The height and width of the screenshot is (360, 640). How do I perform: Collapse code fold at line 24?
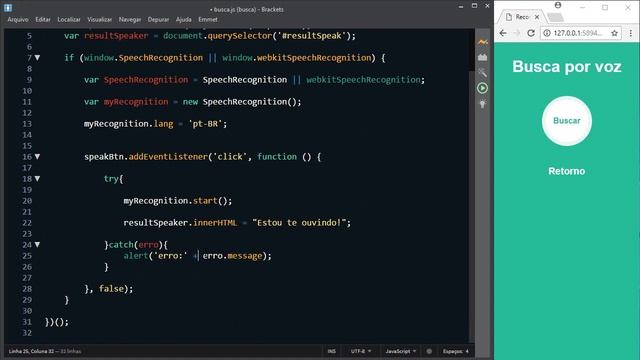(37, 244)
